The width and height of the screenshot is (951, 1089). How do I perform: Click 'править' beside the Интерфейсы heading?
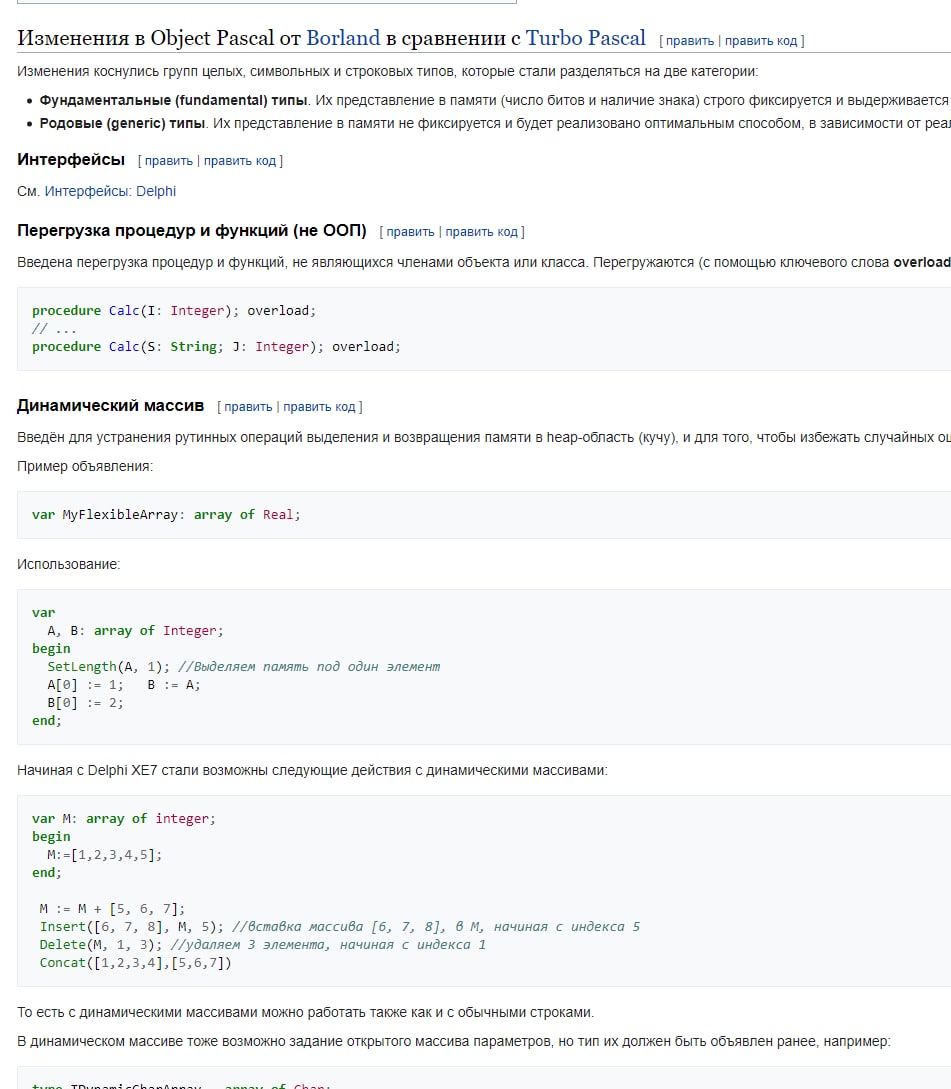169,161
